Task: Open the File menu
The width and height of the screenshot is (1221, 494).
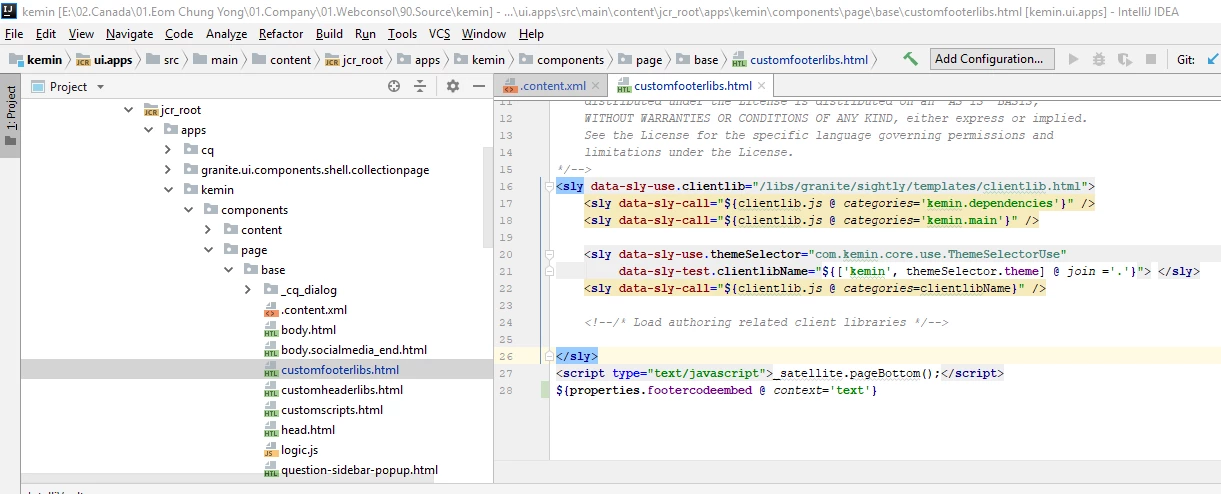Action: (14, 34)
